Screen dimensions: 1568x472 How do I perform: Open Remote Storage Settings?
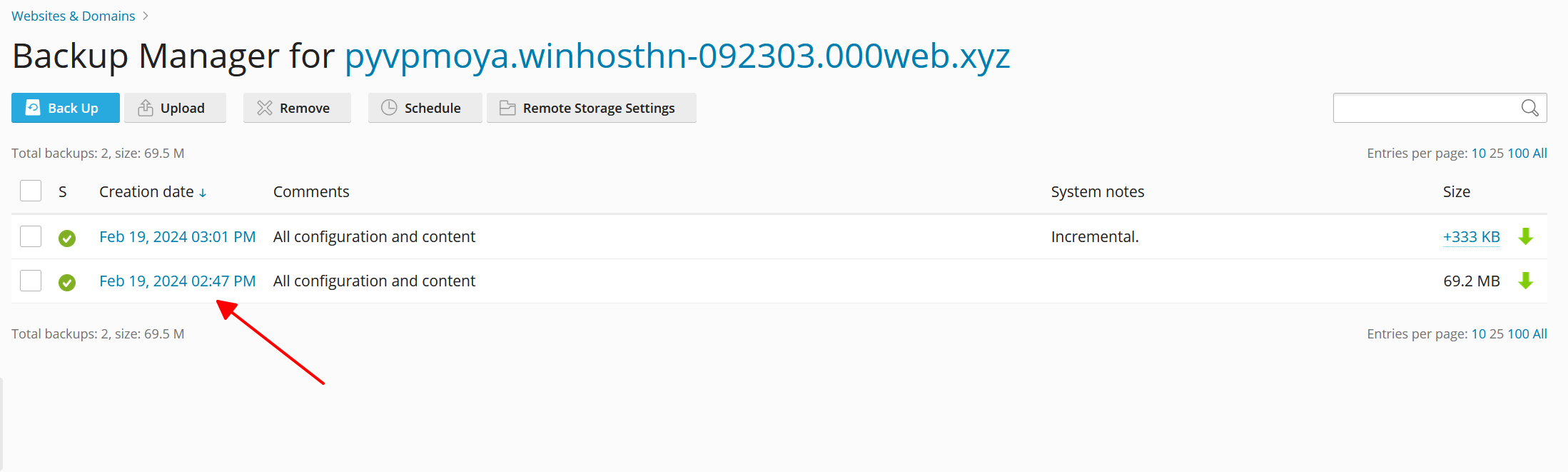pyautogui.click(x=591, y=108)
